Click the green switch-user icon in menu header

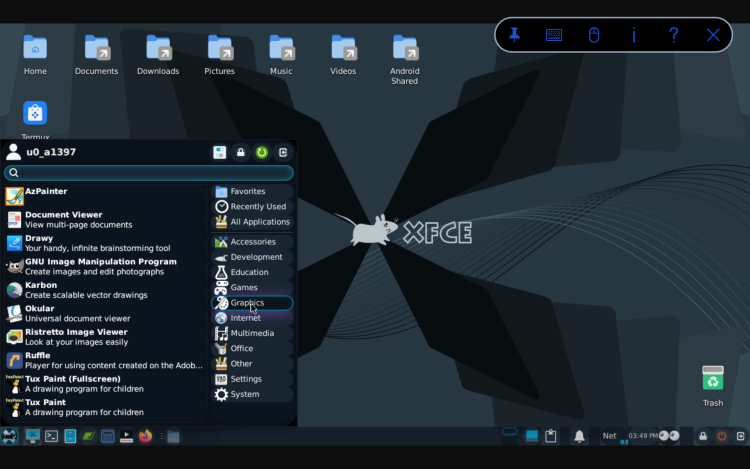tap(262, 153)
